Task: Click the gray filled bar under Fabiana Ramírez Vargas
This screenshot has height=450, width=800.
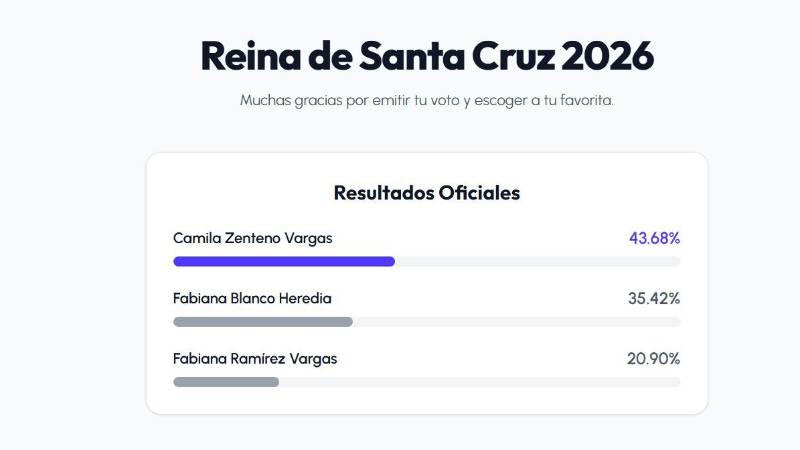Action: [226, 382]
